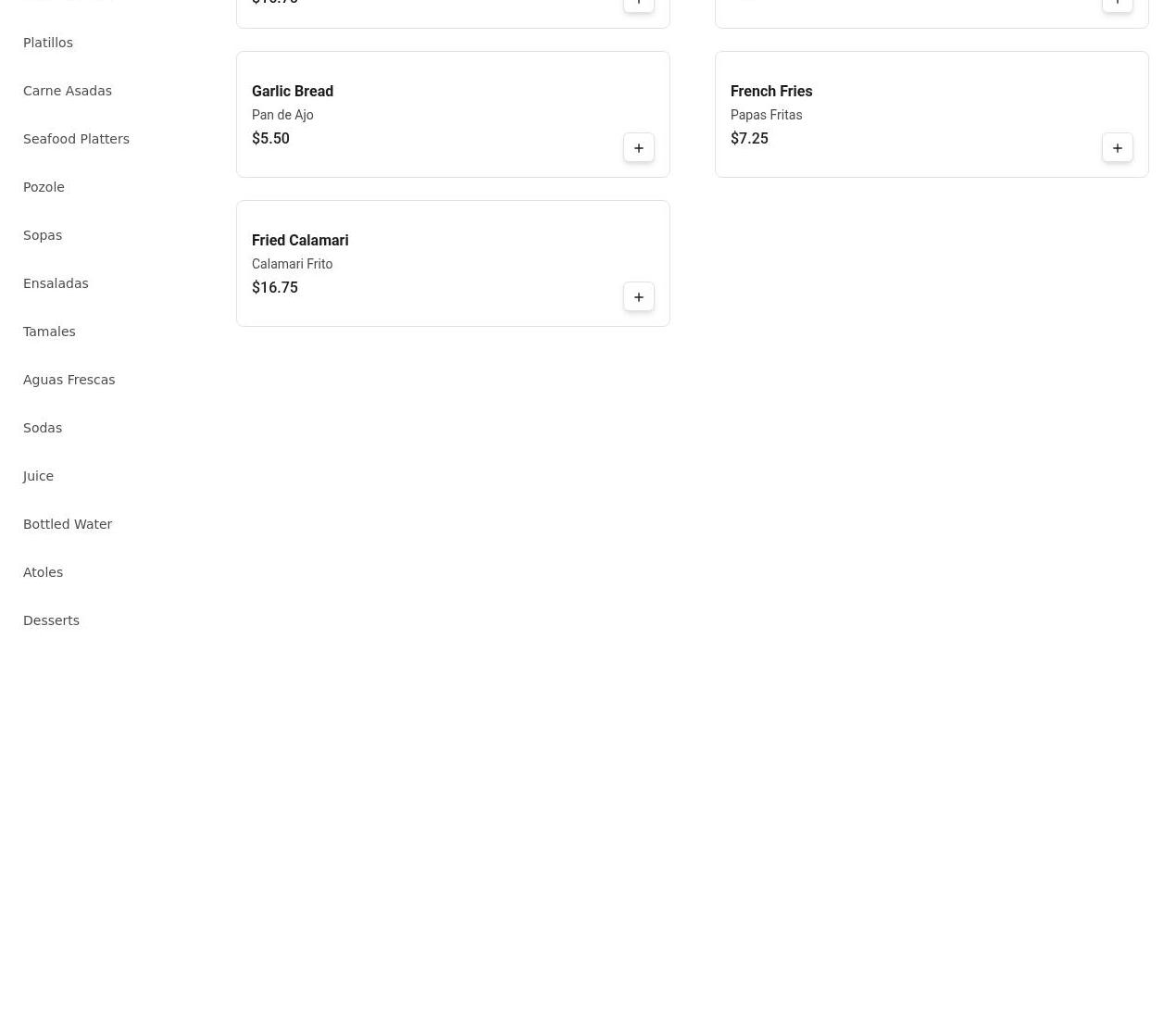This screenshot has width=1176, height=1014.
Task: Open the French Fries item details
Action: point(771,91)
